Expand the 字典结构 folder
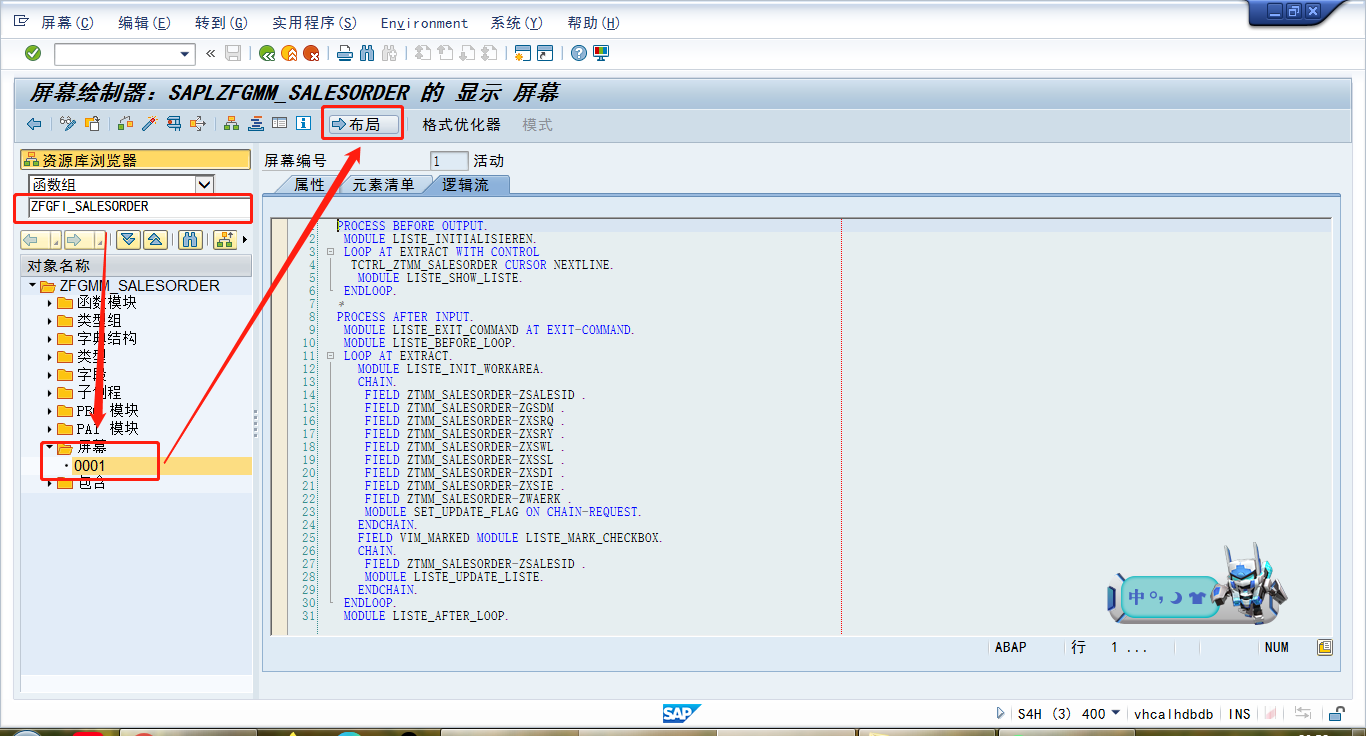This screenshot has height=736, width=1366. click(49, 339)
